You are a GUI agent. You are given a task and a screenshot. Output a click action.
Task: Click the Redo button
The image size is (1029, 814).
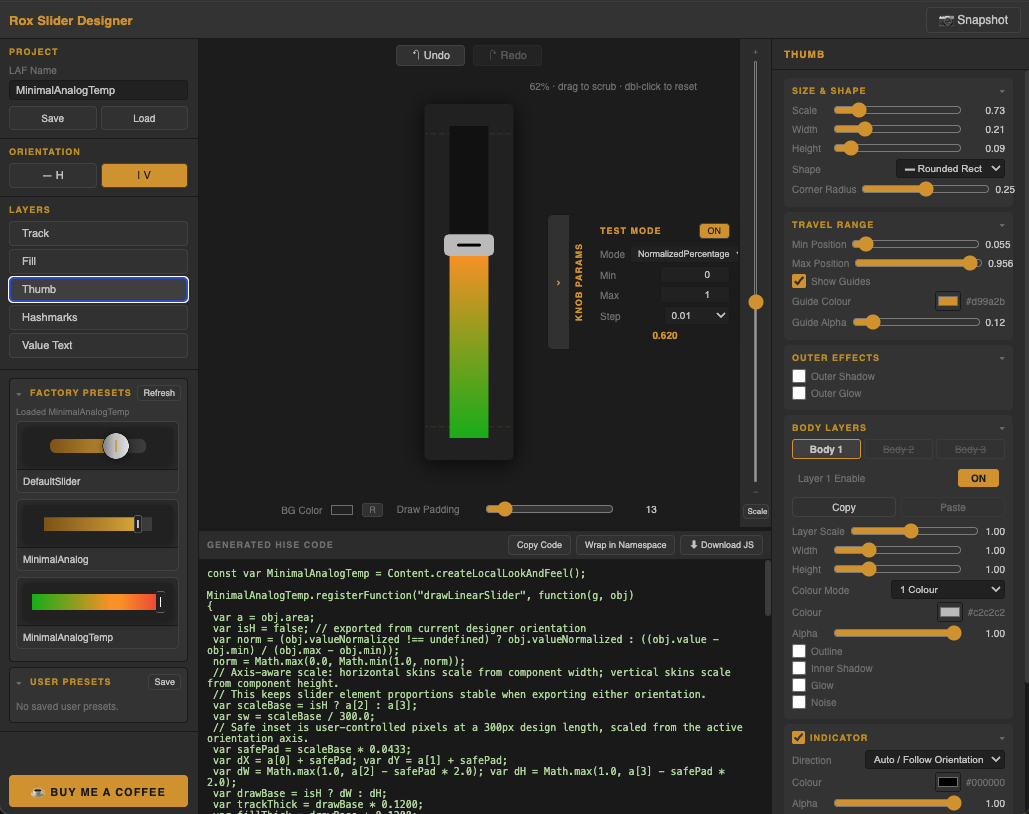coord(507,55)
